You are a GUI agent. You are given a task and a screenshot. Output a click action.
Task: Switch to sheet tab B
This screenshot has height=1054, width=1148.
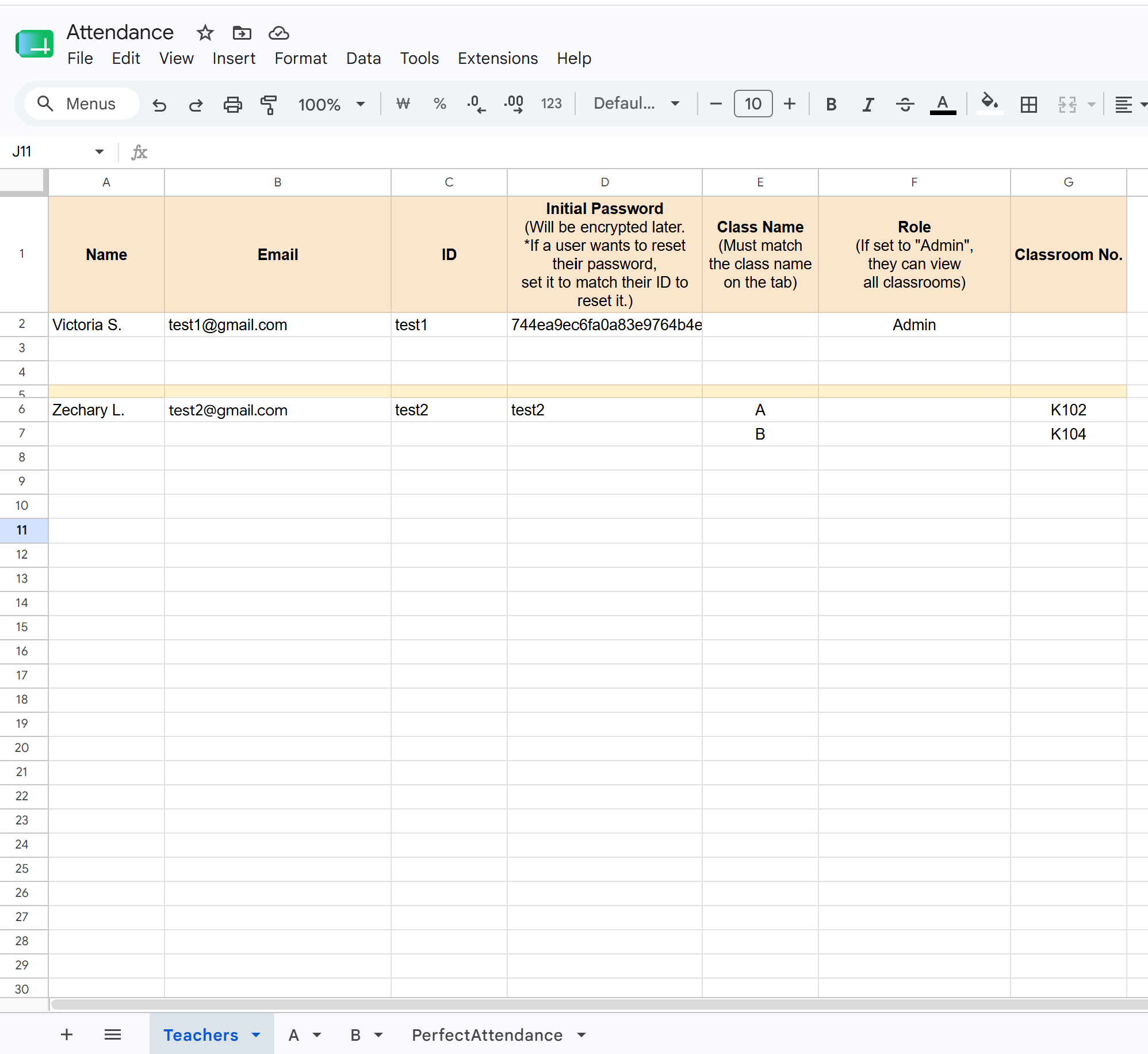(356, 1035)
